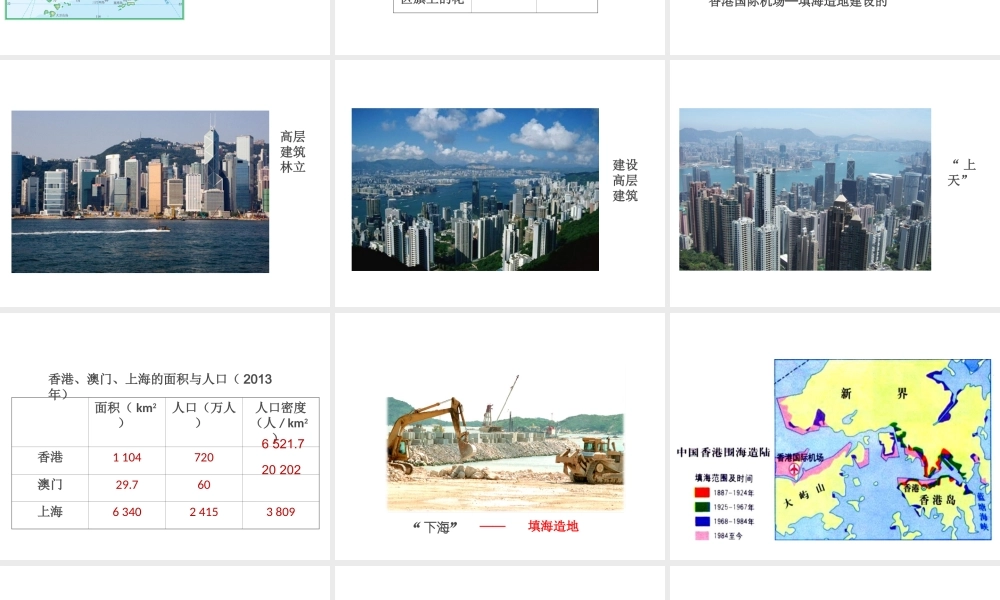Image resolution: width=1000 pixels, height=600 pixels.
Task: Click the population value 720
Action: [x=204, y=457]
